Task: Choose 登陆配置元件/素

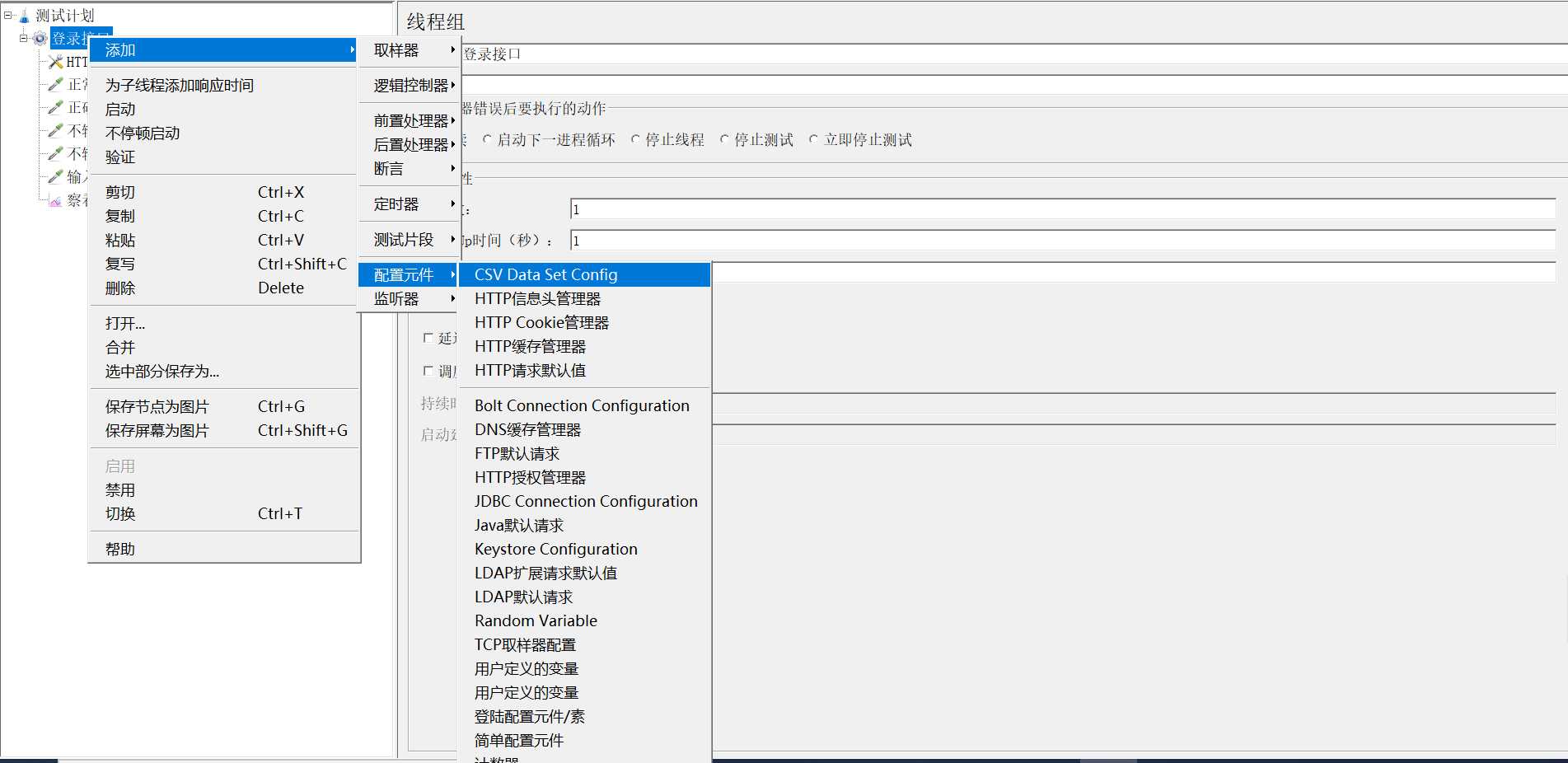Action: tap(584, 716)
